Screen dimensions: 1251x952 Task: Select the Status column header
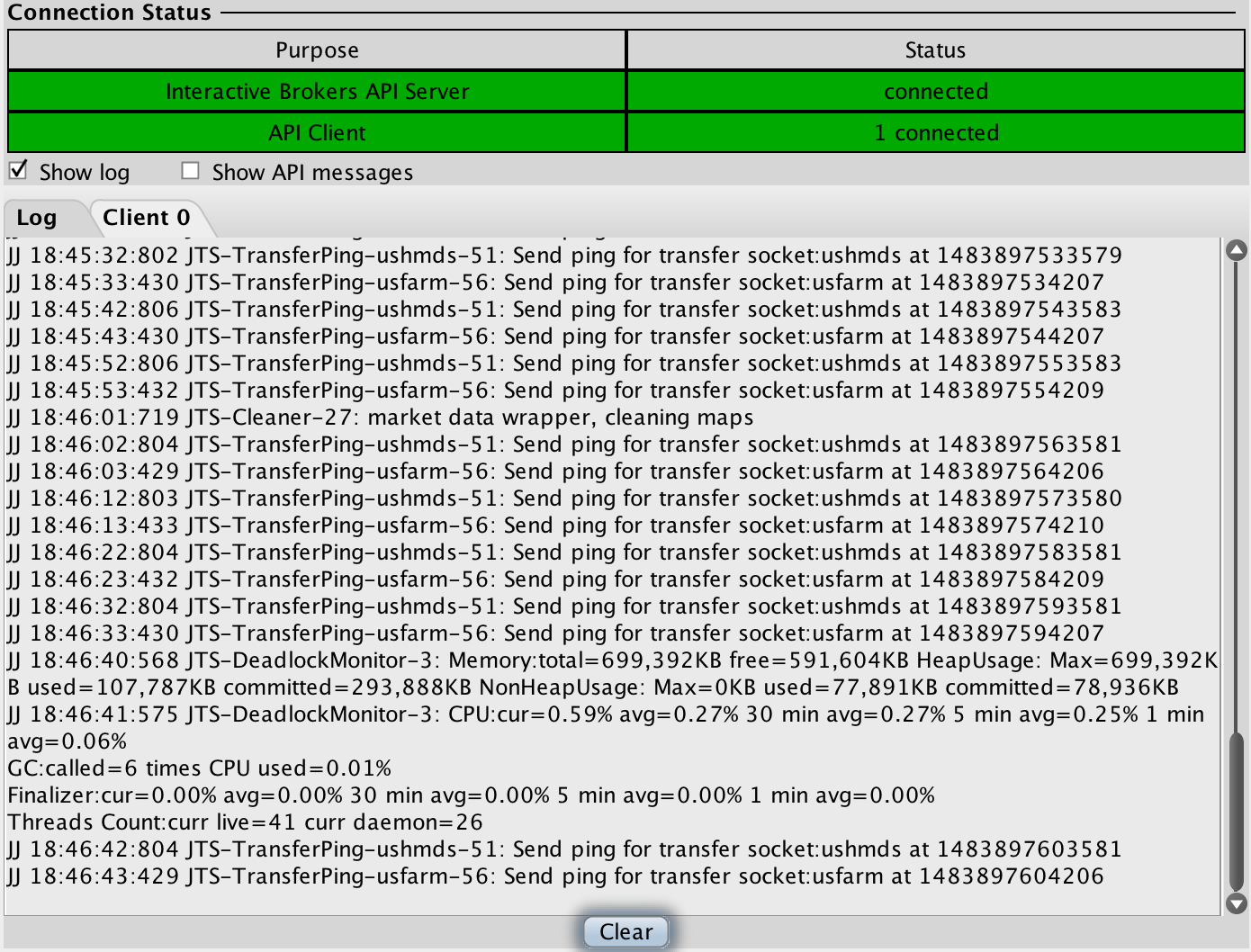pos(936,49)
